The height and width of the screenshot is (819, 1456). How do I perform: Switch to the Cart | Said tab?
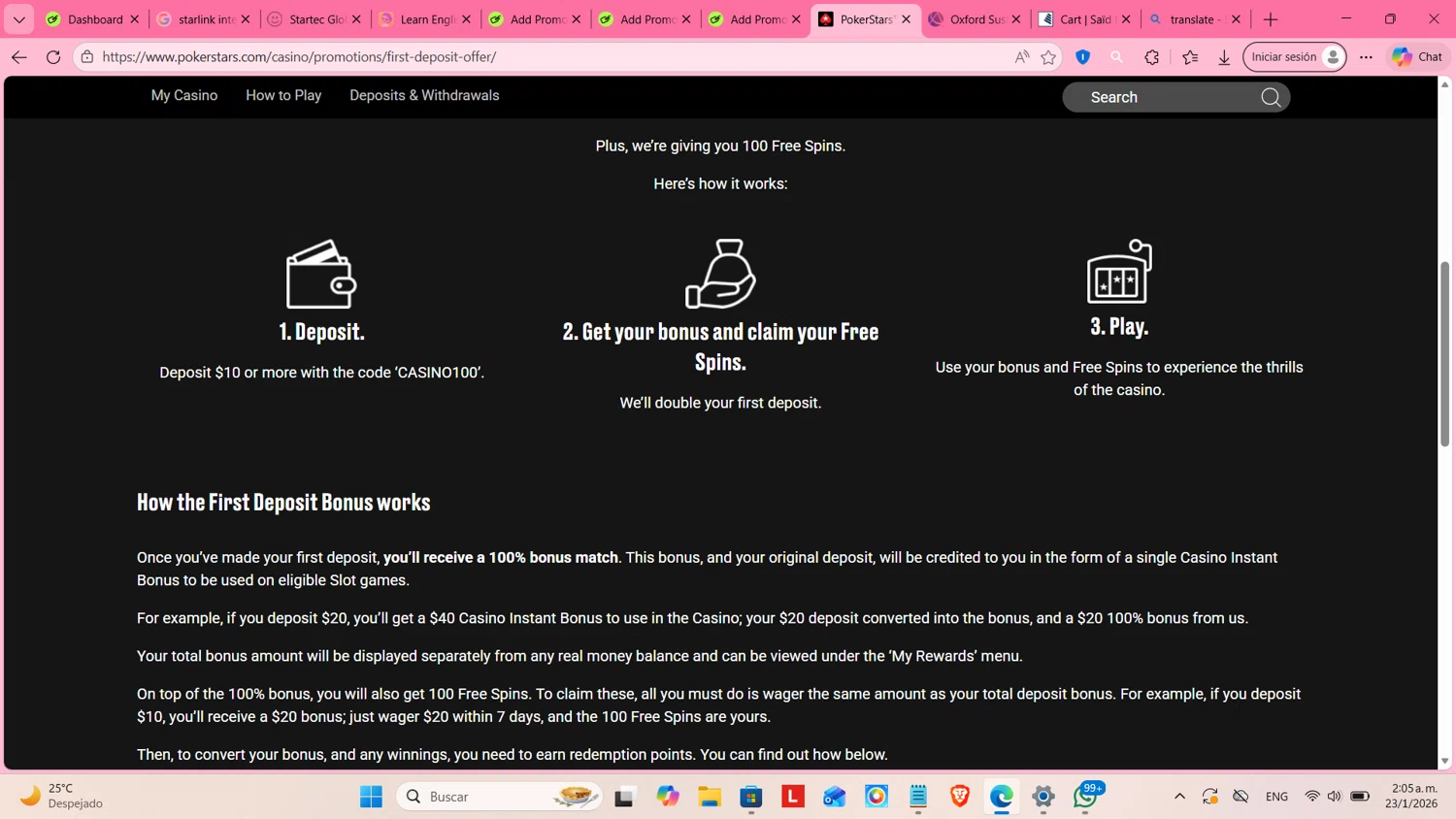click(x=1085, y=19)
